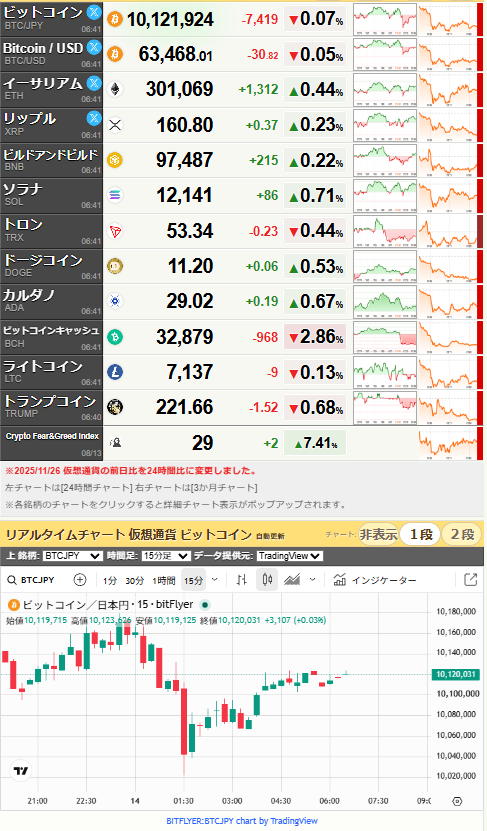Viewport: 487px width, 831px height.
Task: Open the BTCJPY 銘柄 dropdown
Action: 73,556
